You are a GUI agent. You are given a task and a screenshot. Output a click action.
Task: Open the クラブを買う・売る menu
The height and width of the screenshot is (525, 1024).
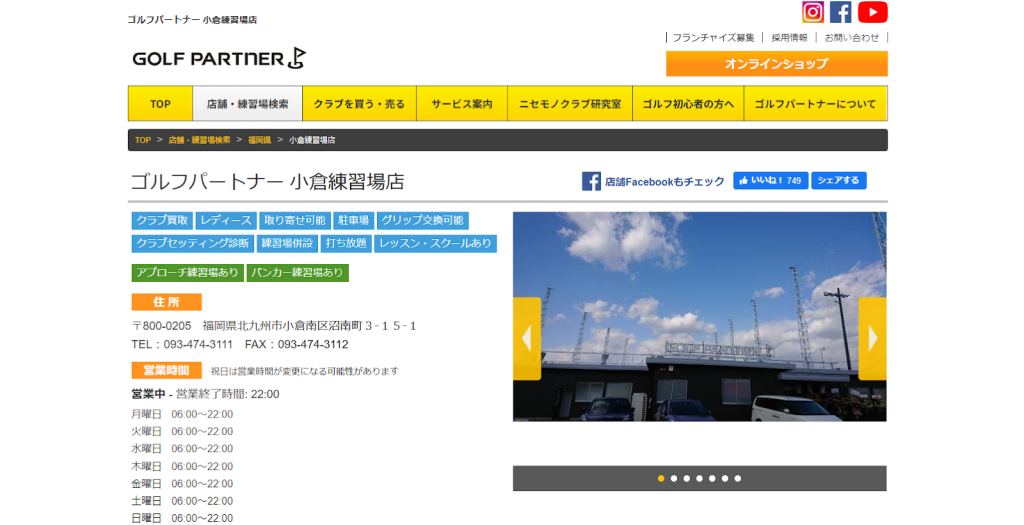359,104
